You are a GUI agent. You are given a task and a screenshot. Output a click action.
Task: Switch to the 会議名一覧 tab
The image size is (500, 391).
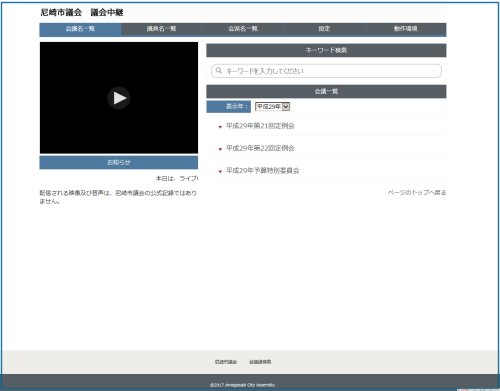[x=80, y=29]
